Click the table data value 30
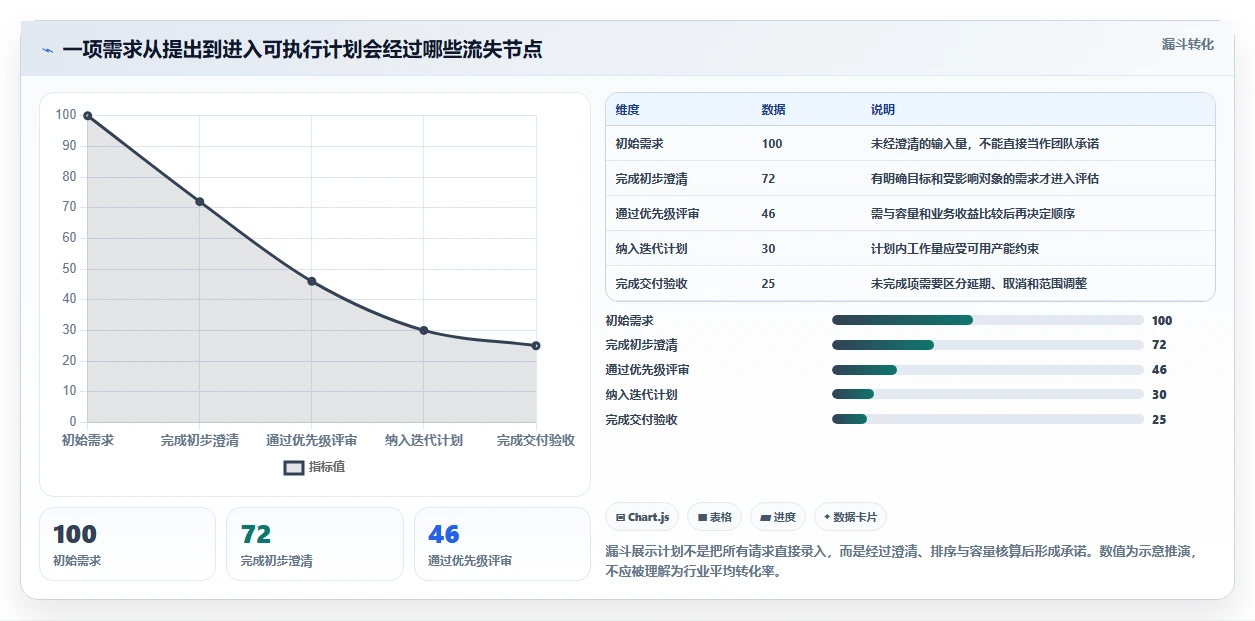This screenshot has height=621, width=1255. pyautogui.click(x=768, y=249)
